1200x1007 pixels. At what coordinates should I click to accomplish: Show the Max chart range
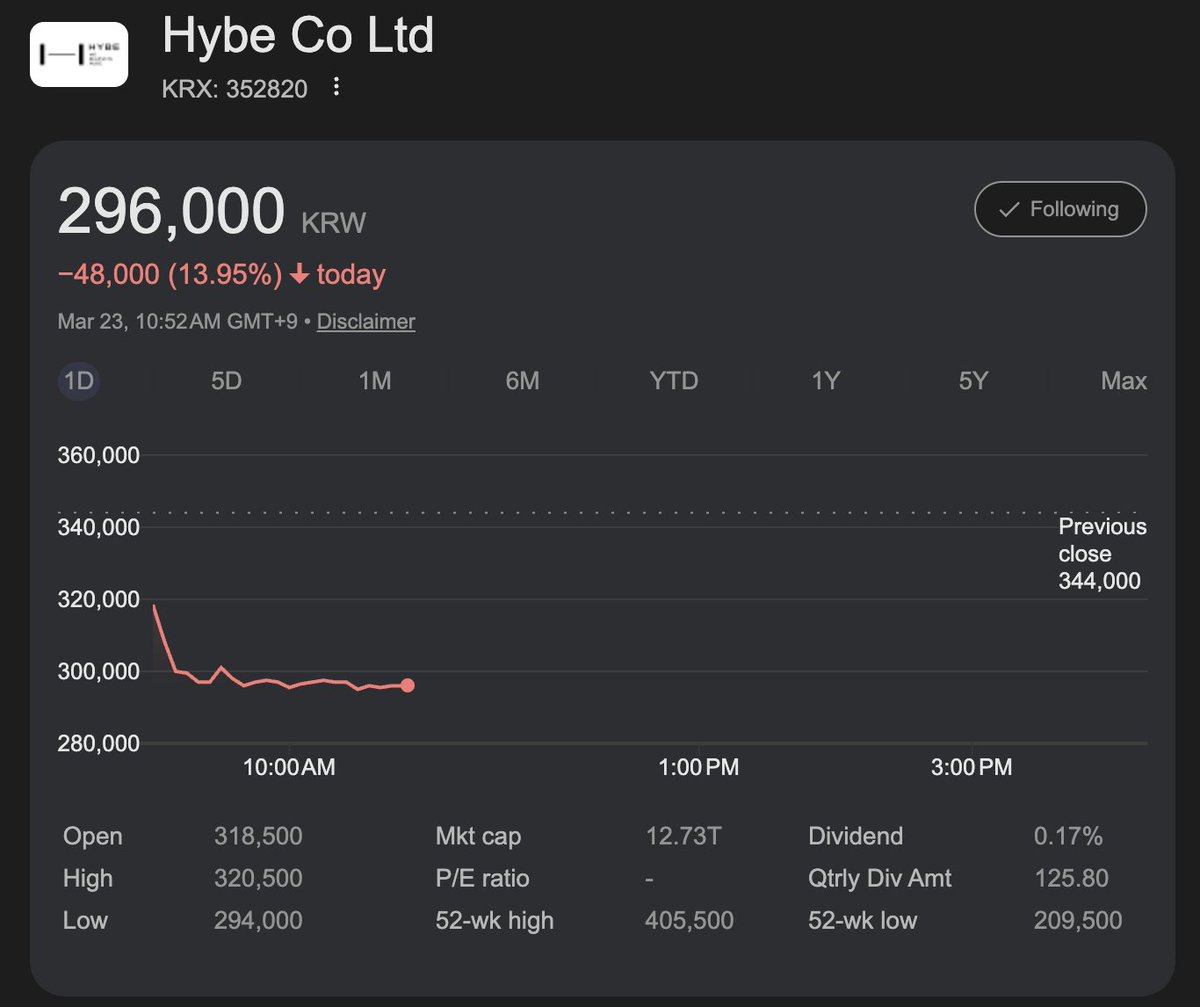pyautogui.click(x=1123, y=381)
